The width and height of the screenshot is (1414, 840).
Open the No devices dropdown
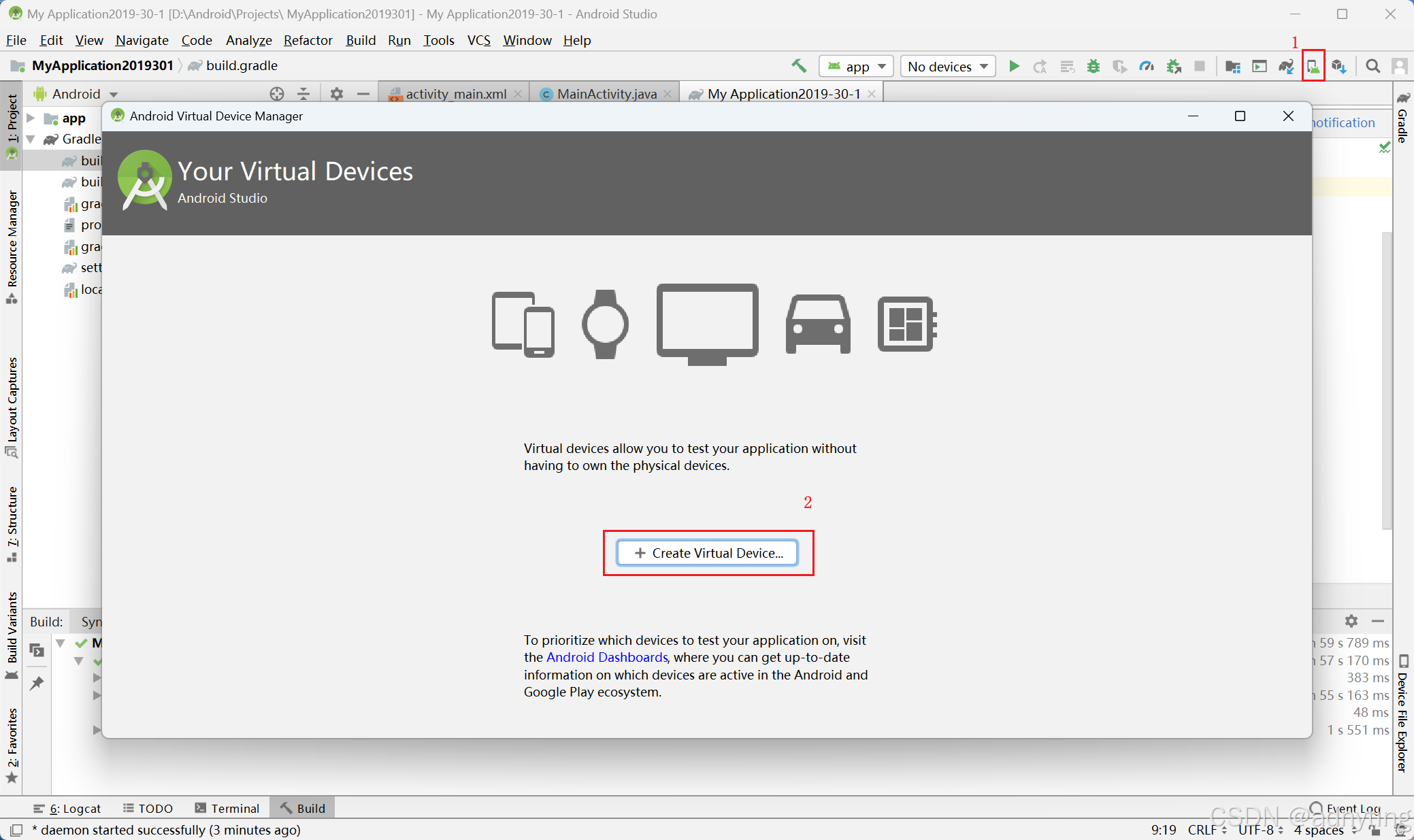[947, 66]
